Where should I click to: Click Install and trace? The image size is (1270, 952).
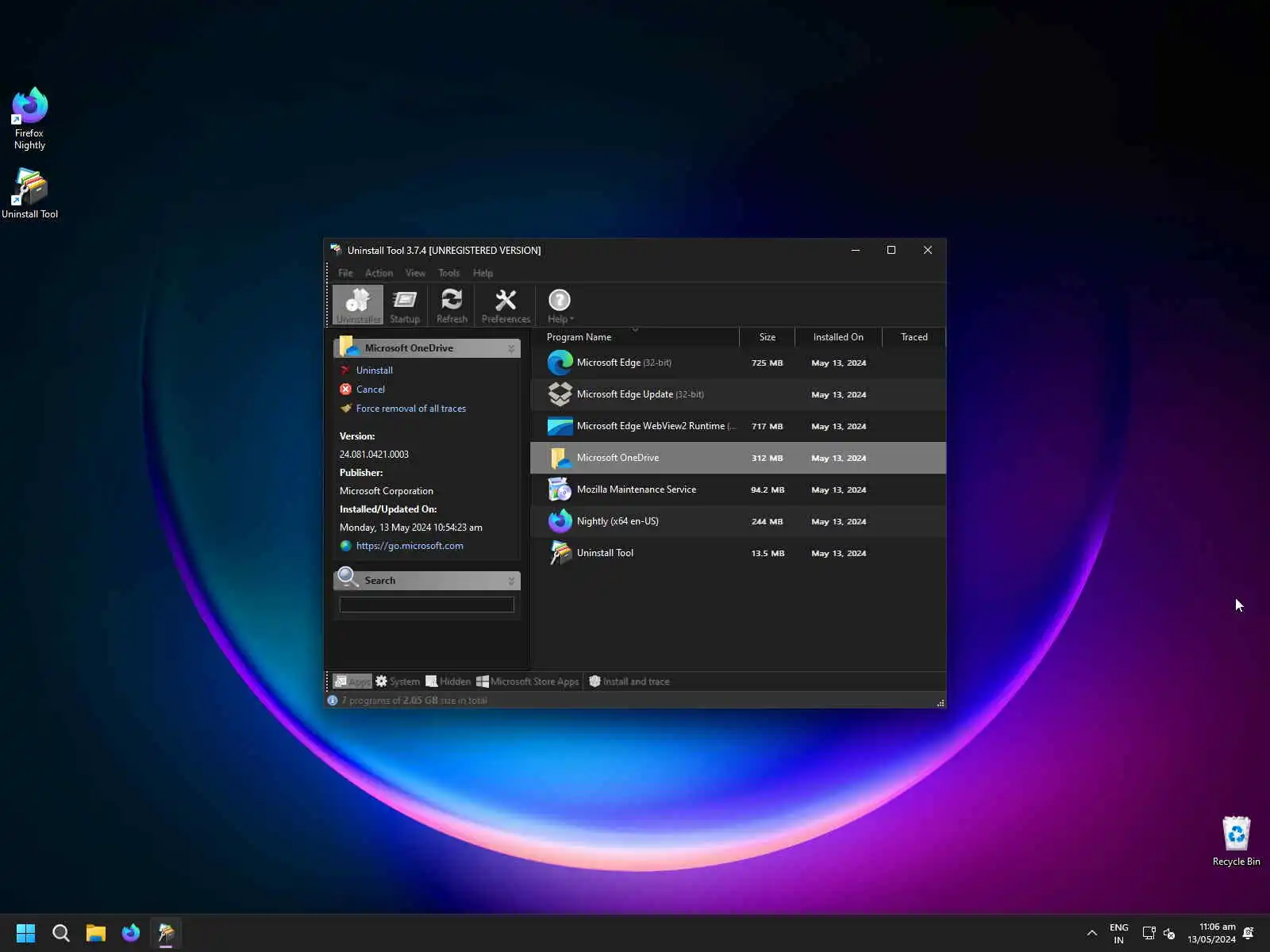629,681
